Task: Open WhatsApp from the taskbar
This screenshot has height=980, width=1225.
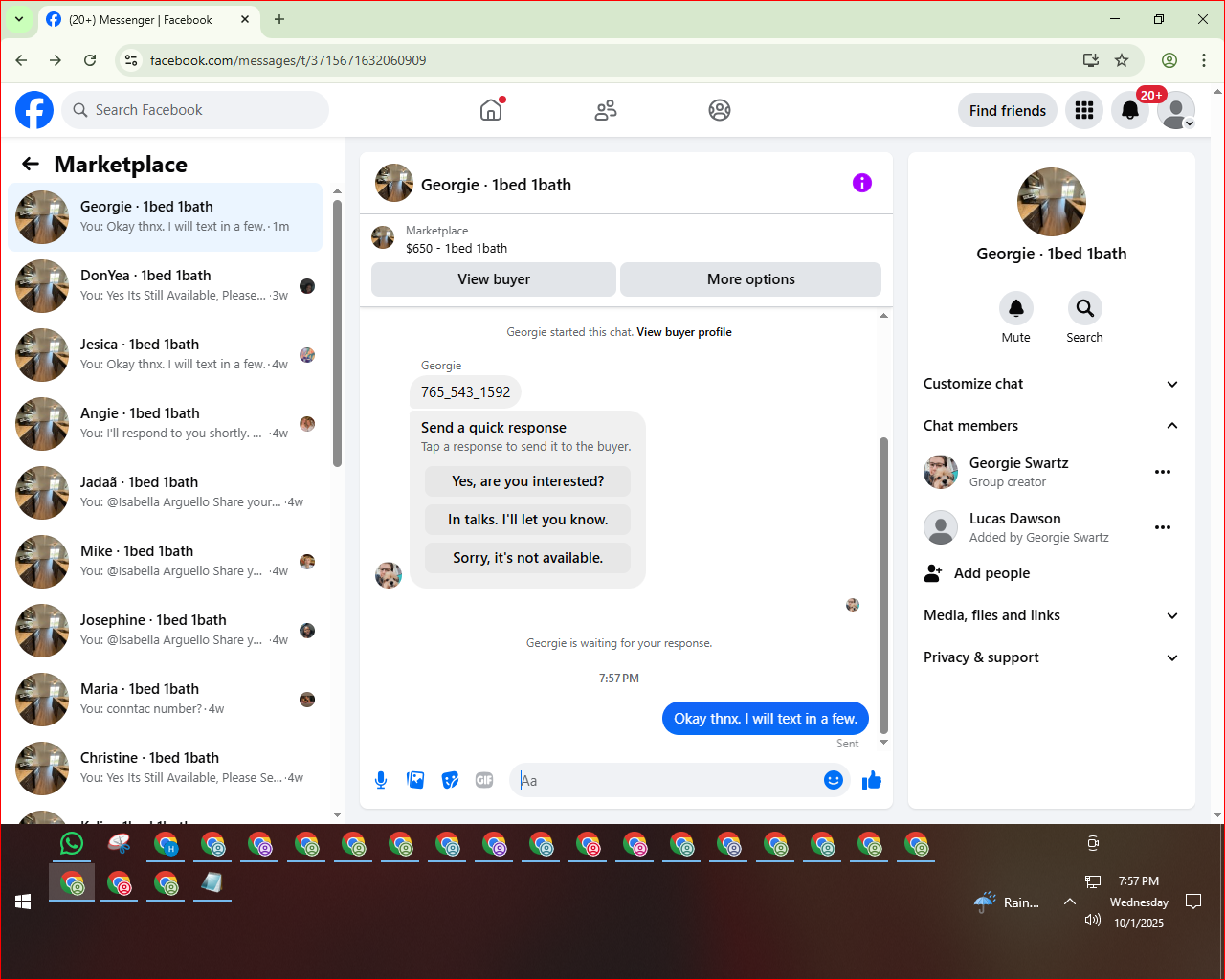Action: tap(72, 844)
